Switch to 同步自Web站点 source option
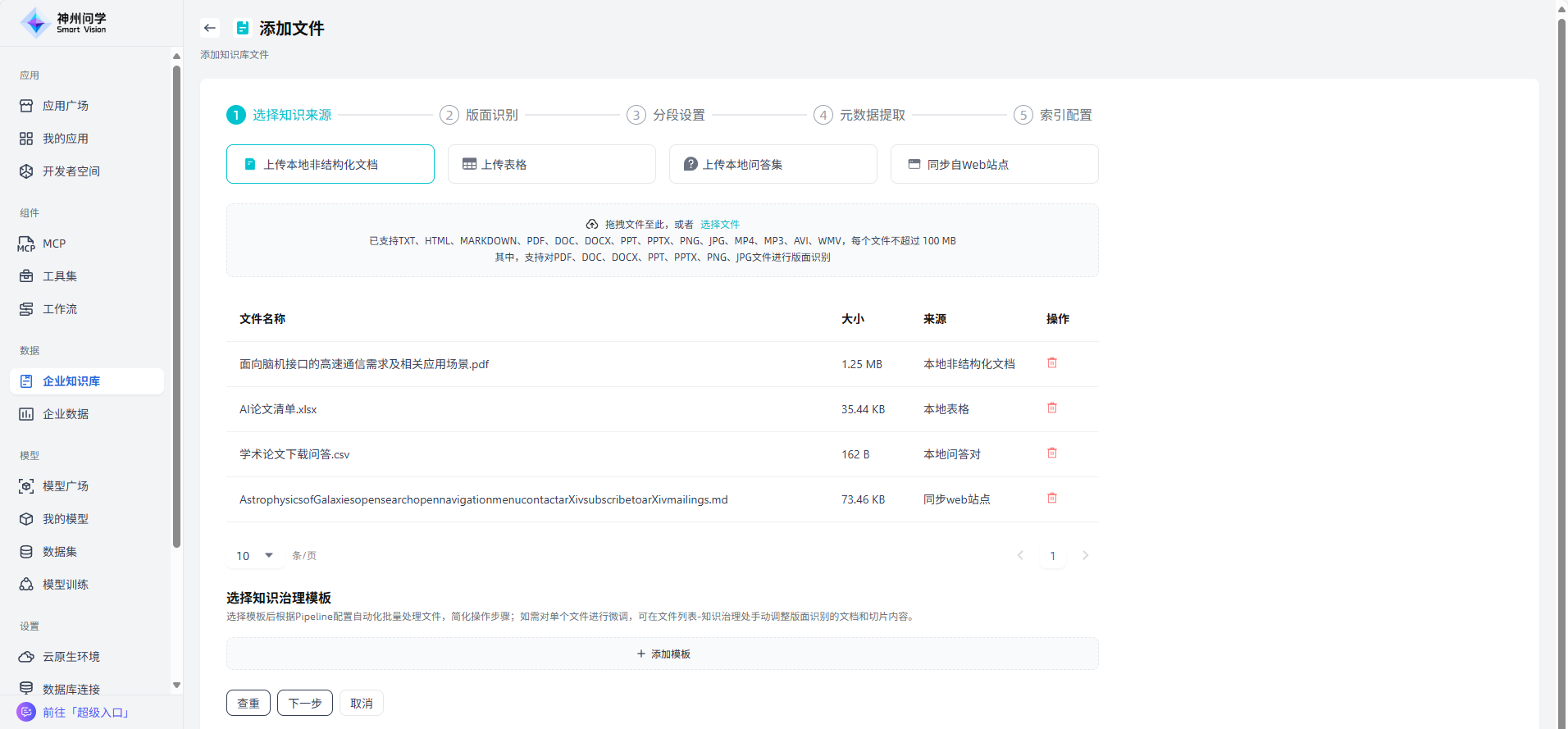The height and width of the screenshot is (729, 1568). [994, 164]
